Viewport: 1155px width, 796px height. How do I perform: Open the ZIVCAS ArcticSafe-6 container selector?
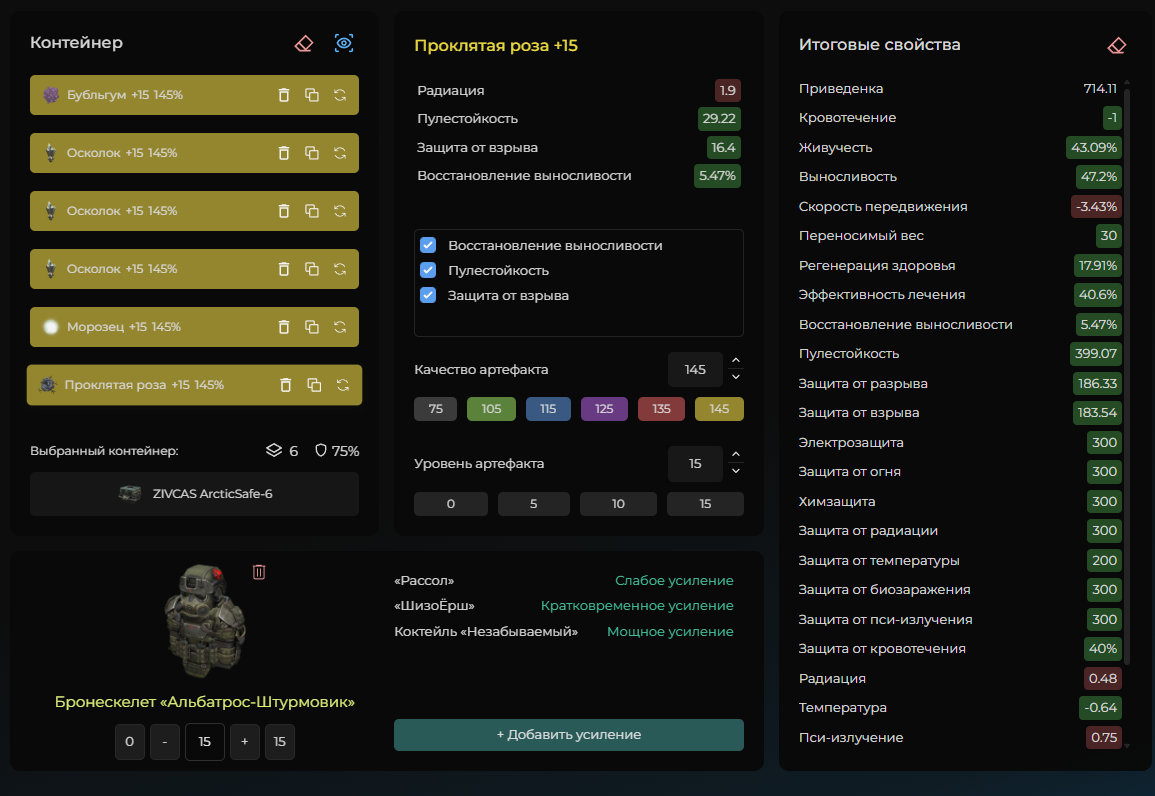coord(194,494)
